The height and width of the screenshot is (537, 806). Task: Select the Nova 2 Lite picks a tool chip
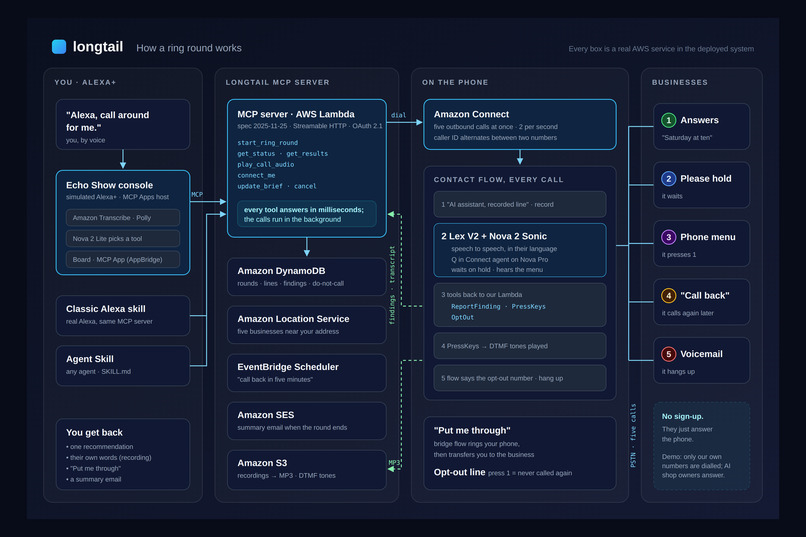123,238
